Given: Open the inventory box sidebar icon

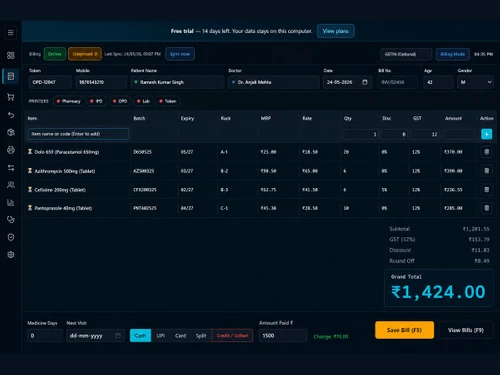Looking at the screenshot, I should point(11,132).
